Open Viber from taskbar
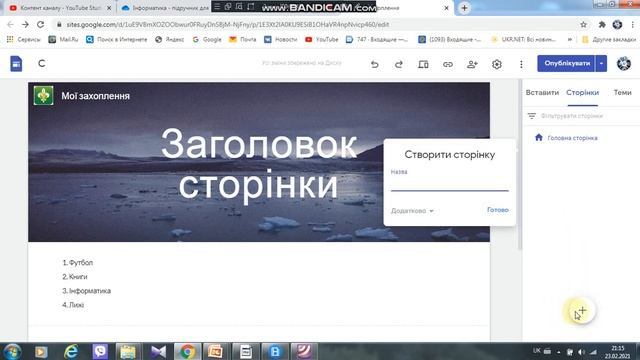 [100, 351]
